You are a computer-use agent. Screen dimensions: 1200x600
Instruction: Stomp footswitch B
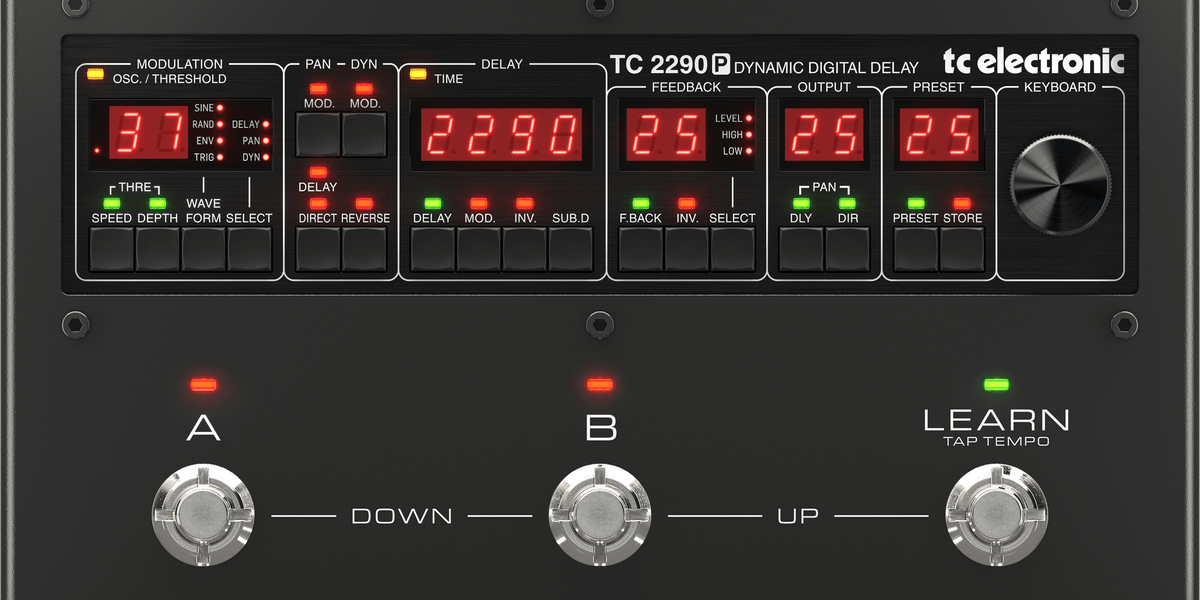point(600,516)
